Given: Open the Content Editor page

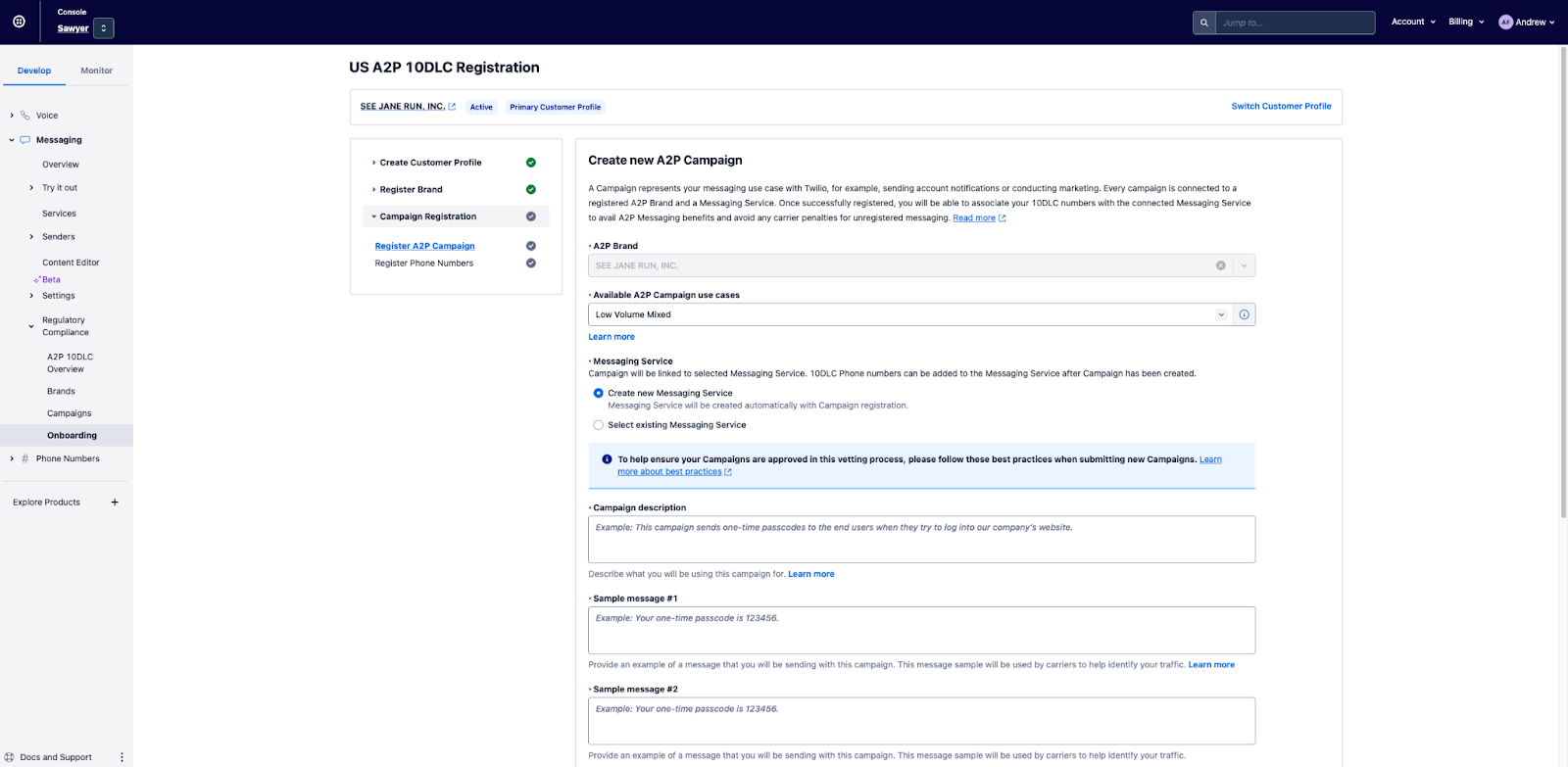Looking at the screenshot, I should tap(71, 263).
